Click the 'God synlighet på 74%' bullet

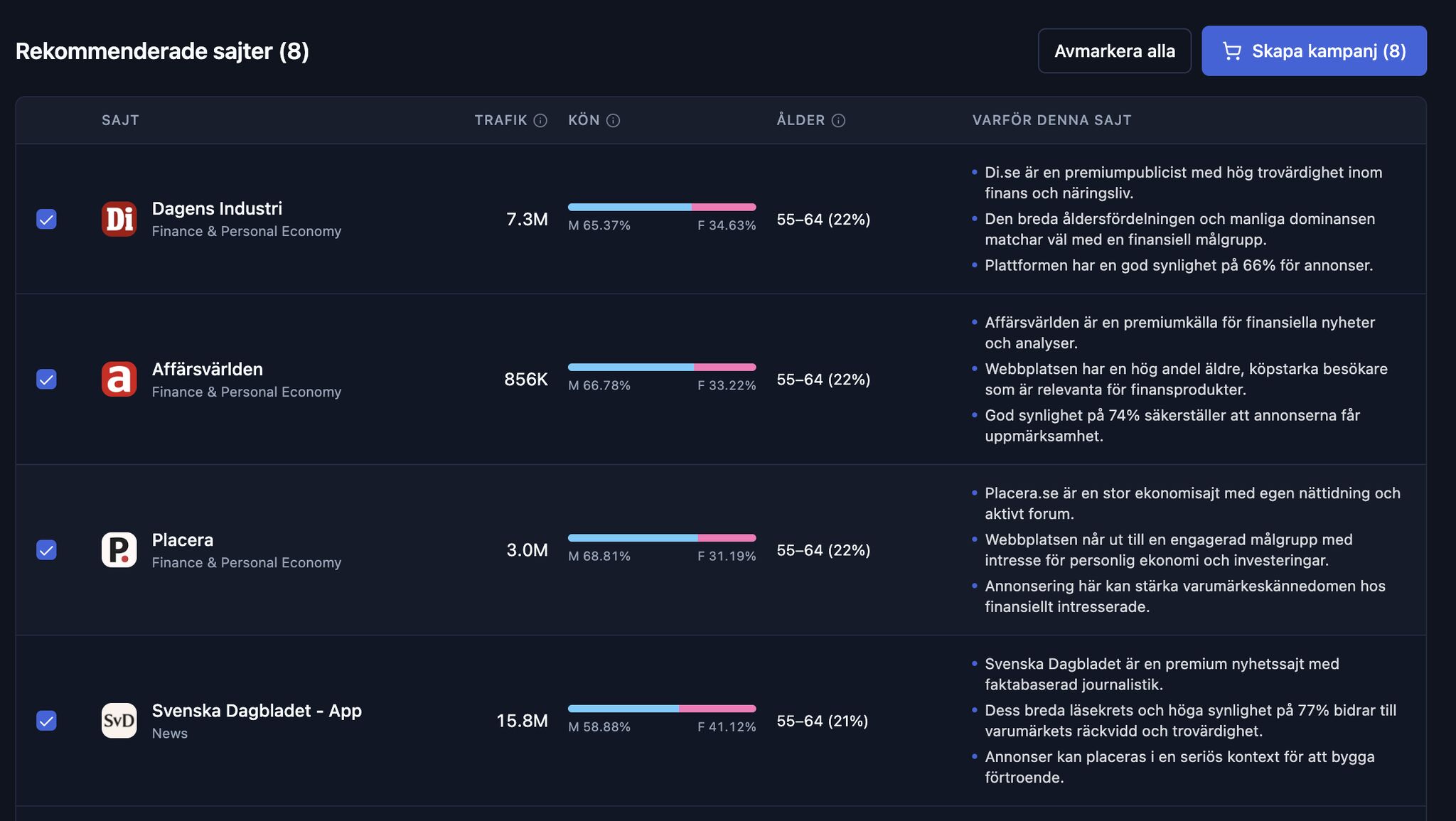click(x=1172, y=425)
